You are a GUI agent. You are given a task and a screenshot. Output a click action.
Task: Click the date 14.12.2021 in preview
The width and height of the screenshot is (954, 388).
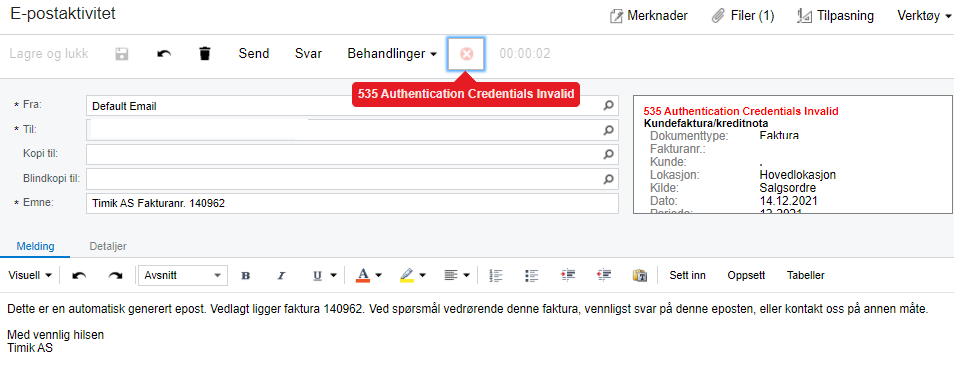pos(789,200)
